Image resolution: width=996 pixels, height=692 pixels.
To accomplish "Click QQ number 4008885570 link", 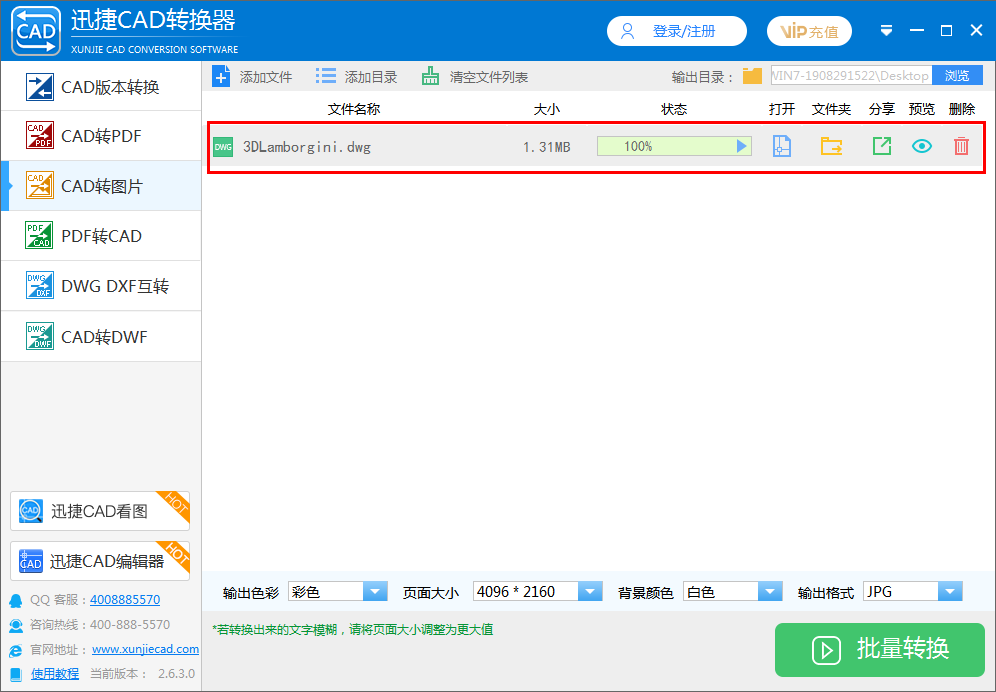I will coord(125,599).
